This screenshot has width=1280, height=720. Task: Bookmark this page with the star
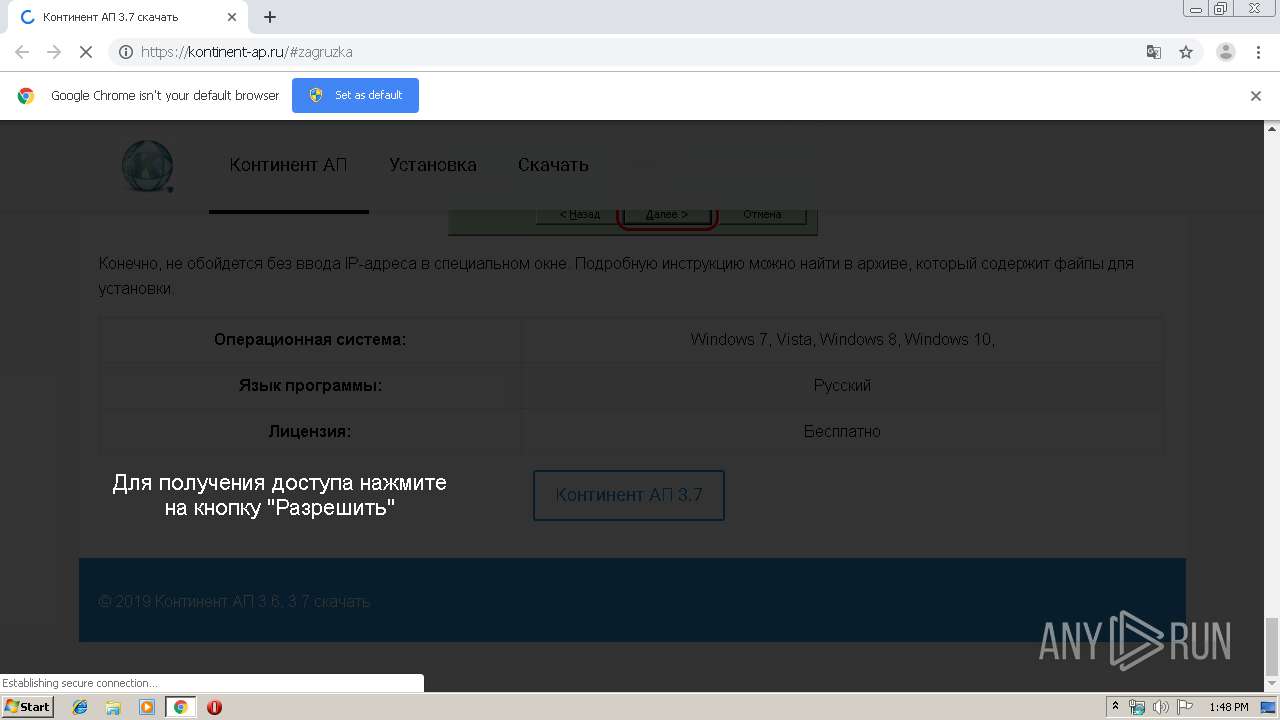1186,52
